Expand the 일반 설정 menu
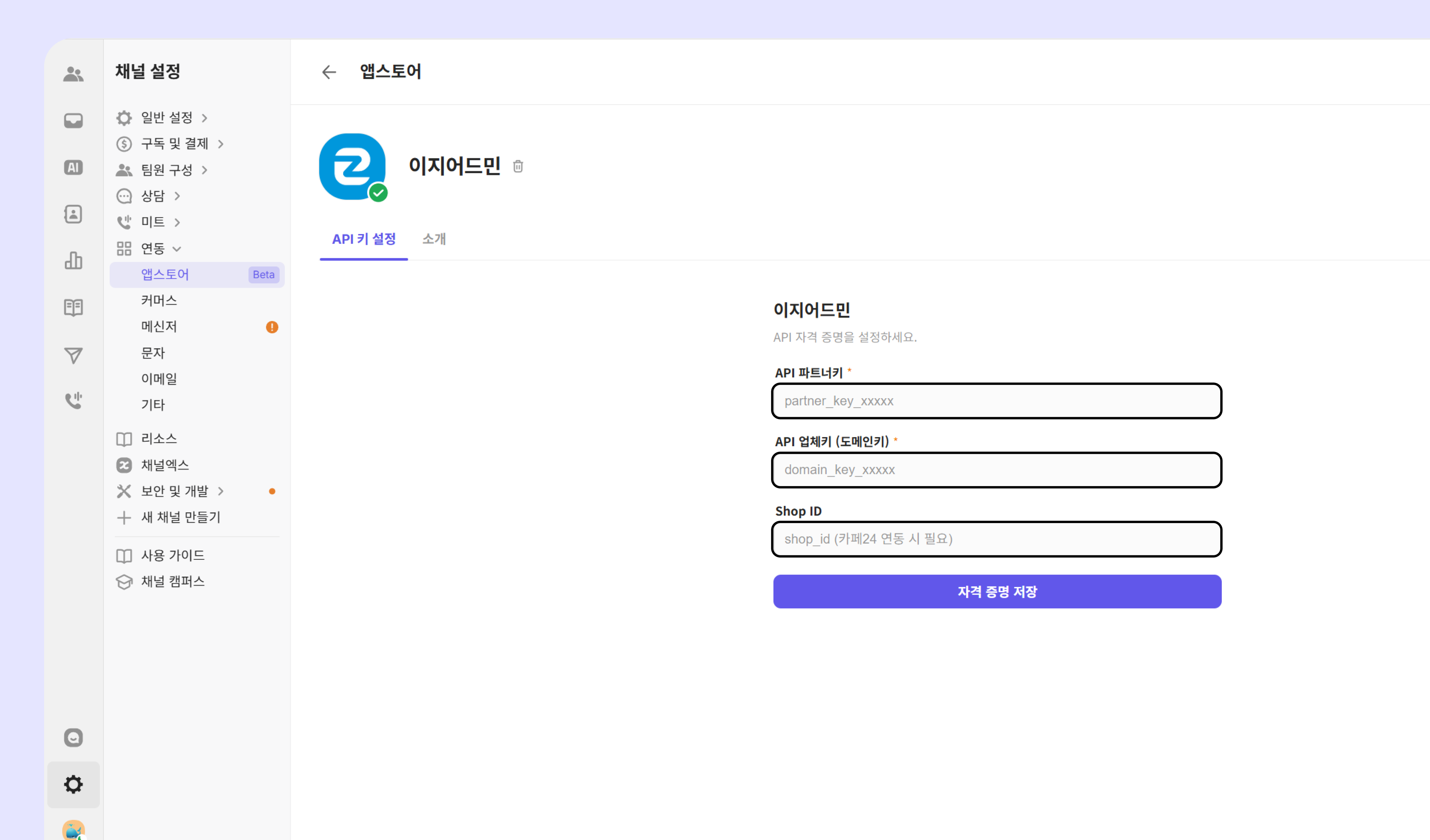 click(x=167, y=117)
